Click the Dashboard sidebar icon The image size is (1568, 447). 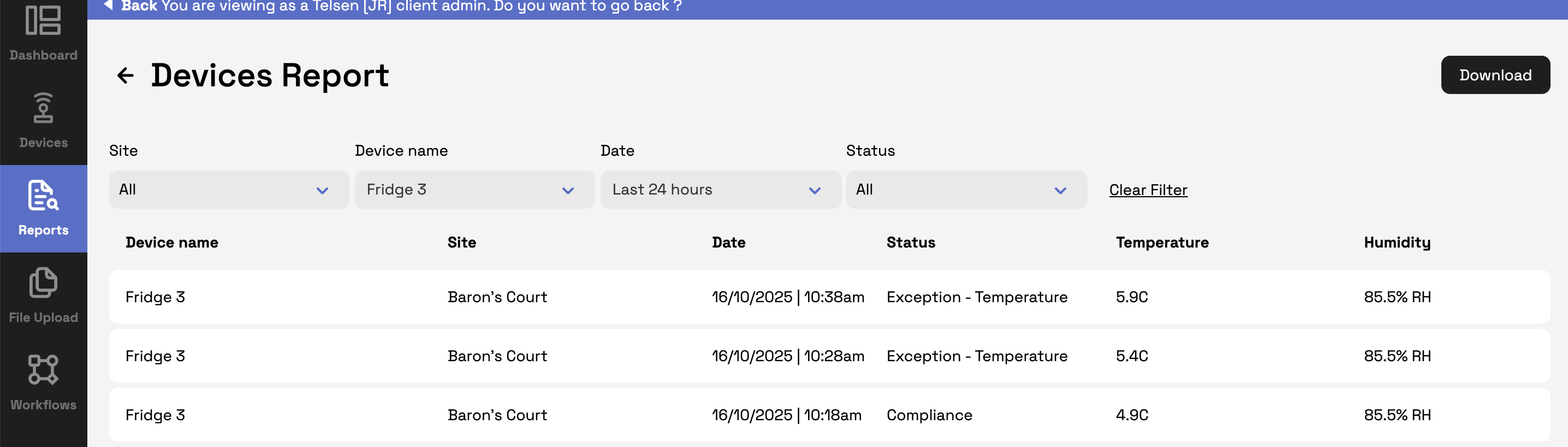click(43, 21)
